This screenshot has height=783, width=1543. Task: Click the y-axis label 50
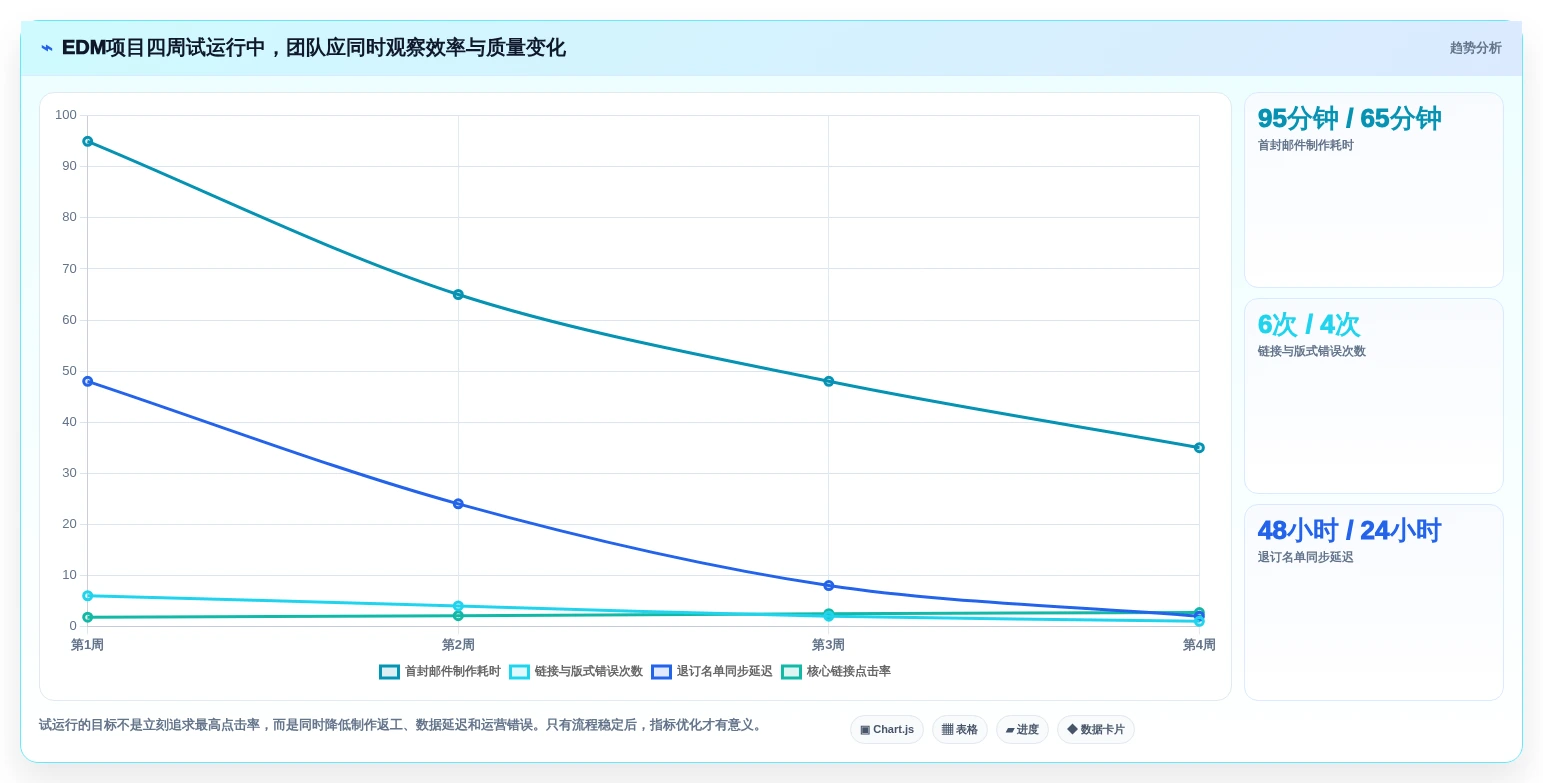tap(69, 371)
